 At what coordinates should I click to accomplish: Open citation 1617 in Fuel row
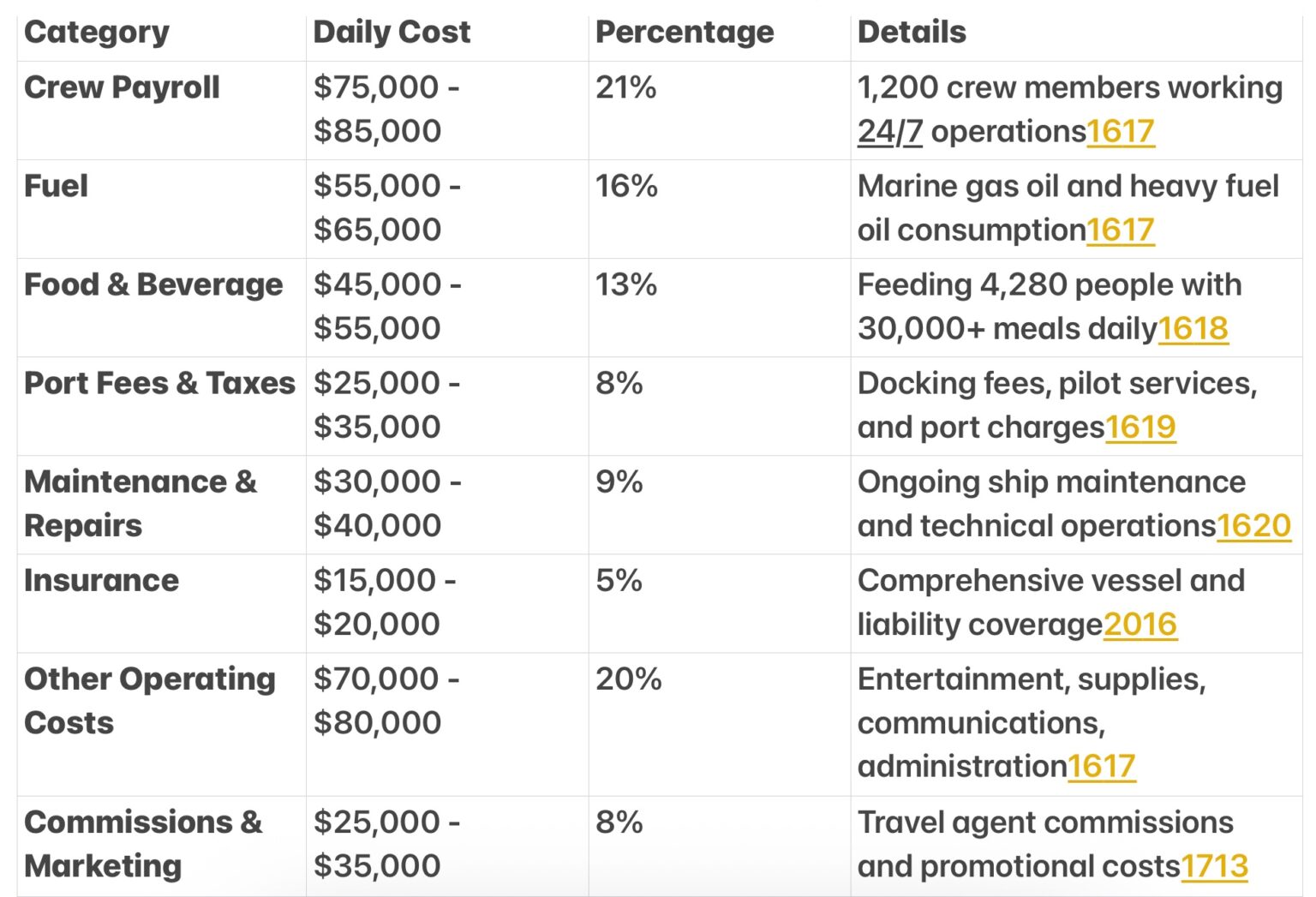click(x=1120, y=230)
